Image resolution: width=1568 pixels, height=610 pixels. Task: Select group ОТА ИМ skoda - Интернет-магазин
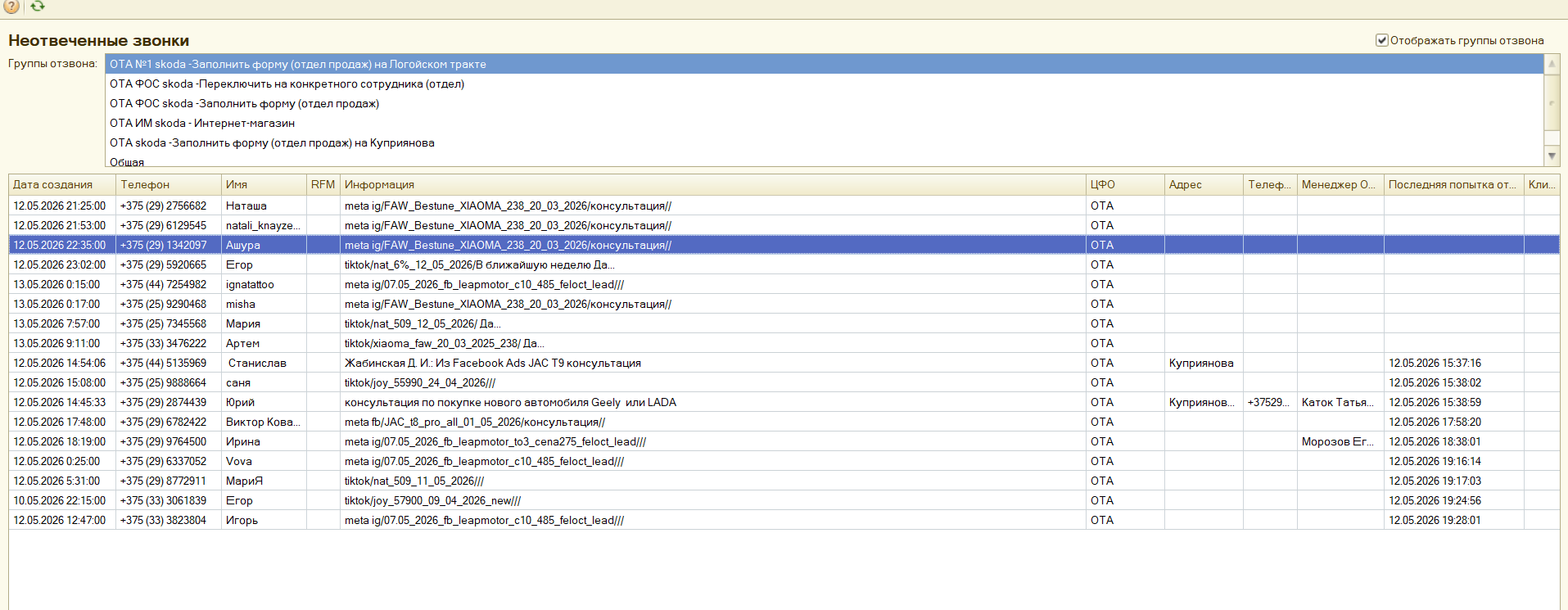coord(202,123)
